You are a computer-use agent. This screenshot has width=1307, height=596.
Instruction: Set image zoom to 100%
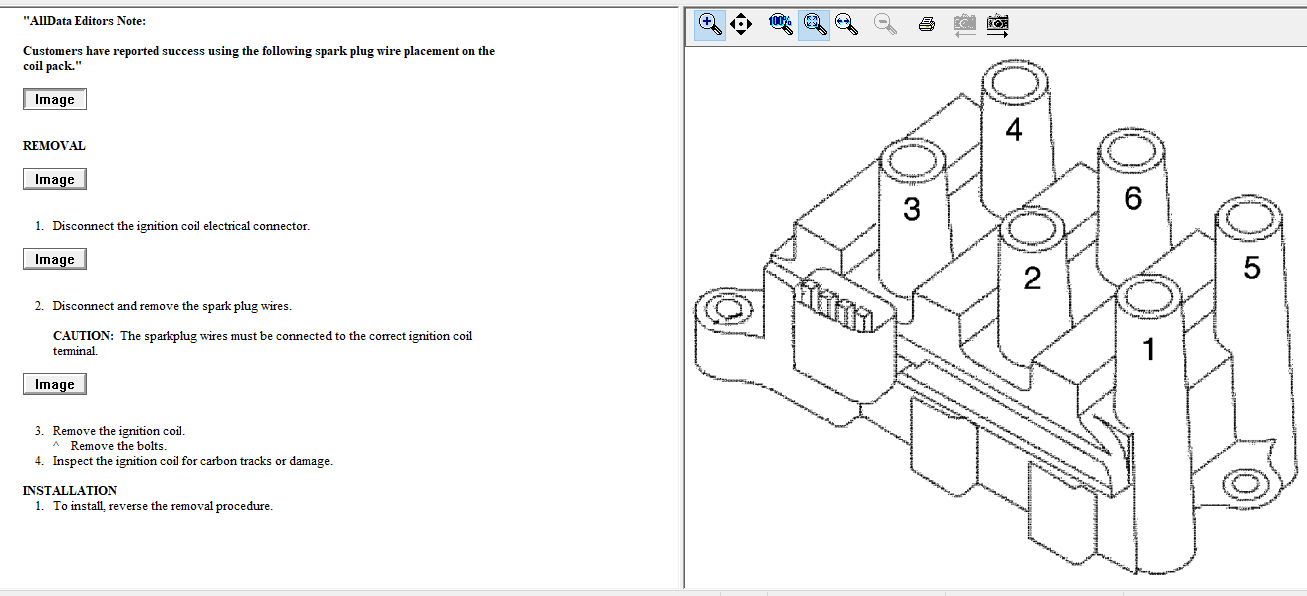780,23
